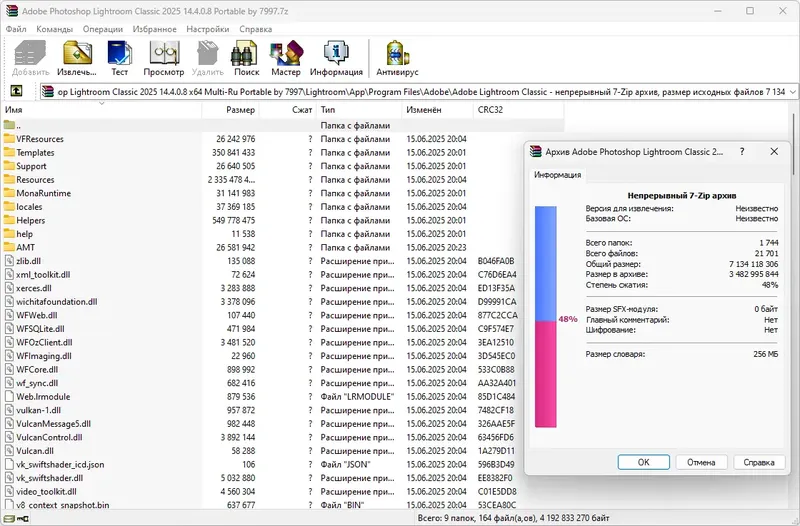Select WFWeb.dll file name
This screenshot has width=800, height=526.
pyautogui.click(x=37, y=315)
